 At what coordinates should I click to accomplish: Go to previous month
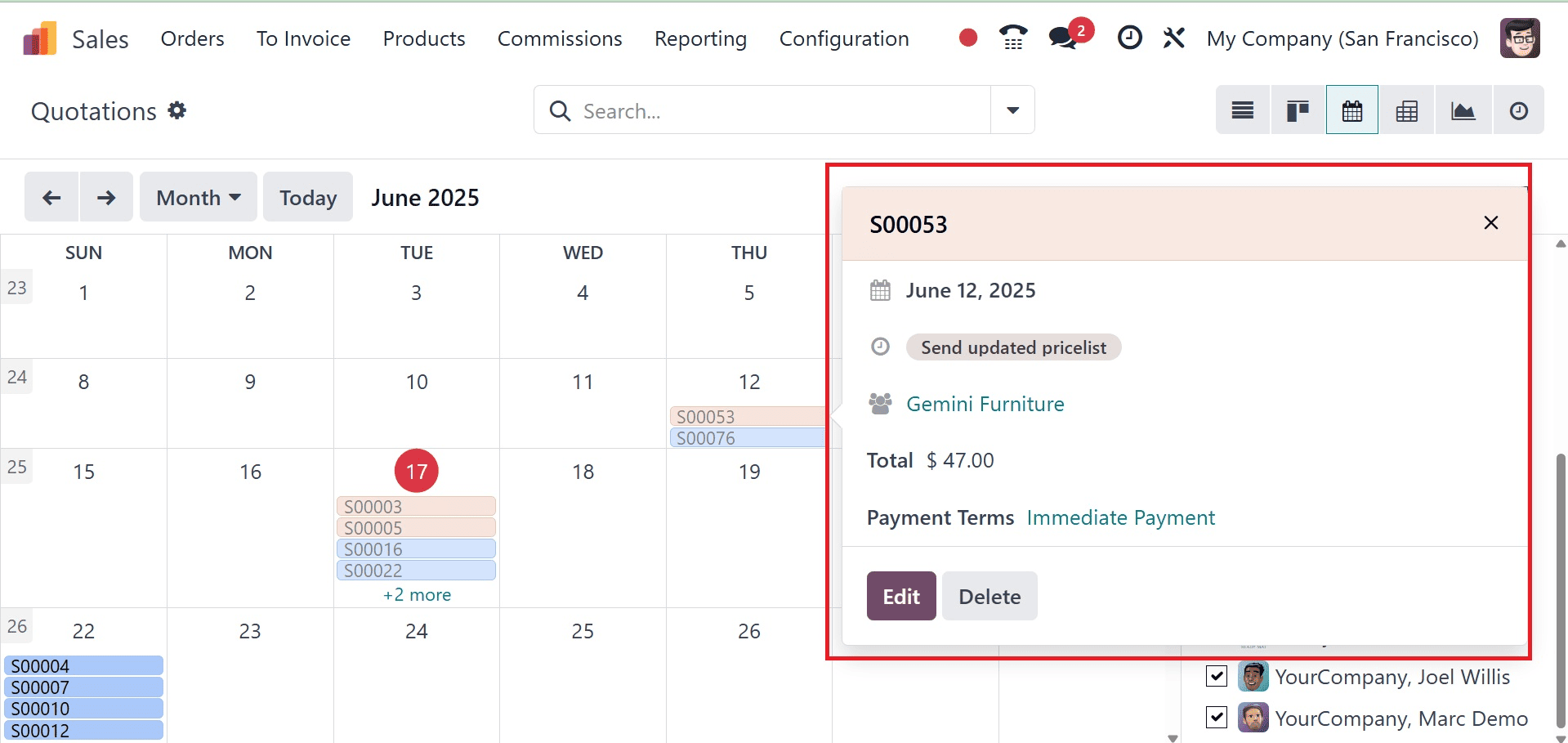coord(51,197)
